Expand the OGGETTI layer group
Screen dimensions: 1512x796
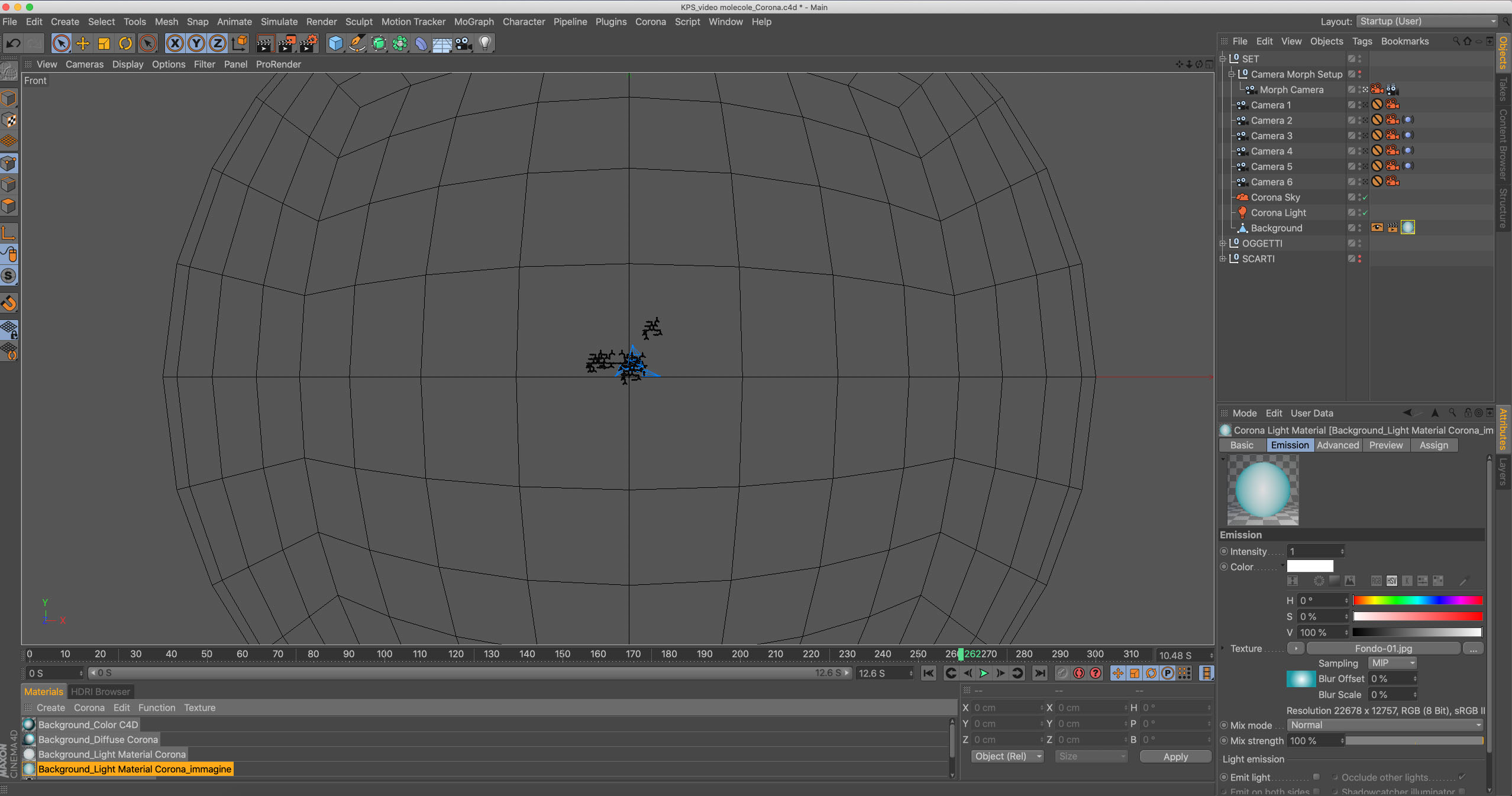click(x=1223, y=244)
